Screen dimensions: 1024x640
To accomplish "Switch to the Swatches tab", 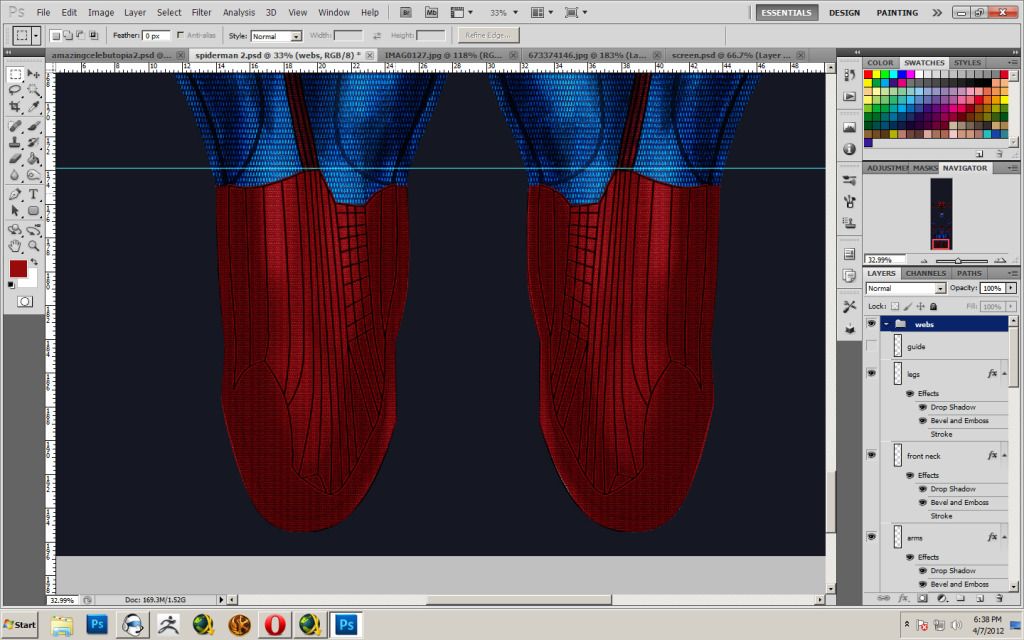I will [x=923, y=63].
